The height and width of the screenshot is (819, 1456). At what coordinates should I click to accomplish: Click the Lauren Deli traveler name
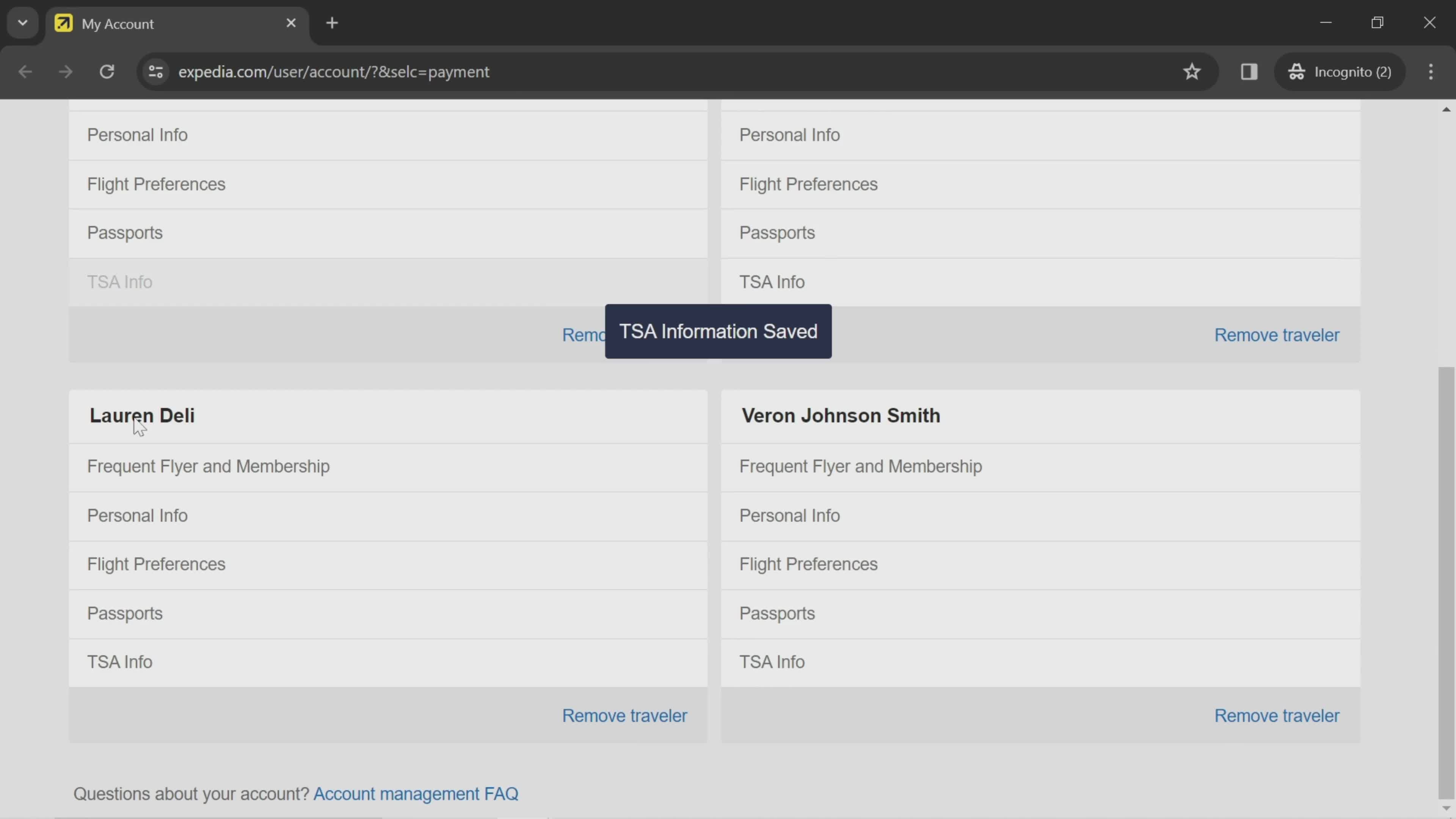pos(142,416)
